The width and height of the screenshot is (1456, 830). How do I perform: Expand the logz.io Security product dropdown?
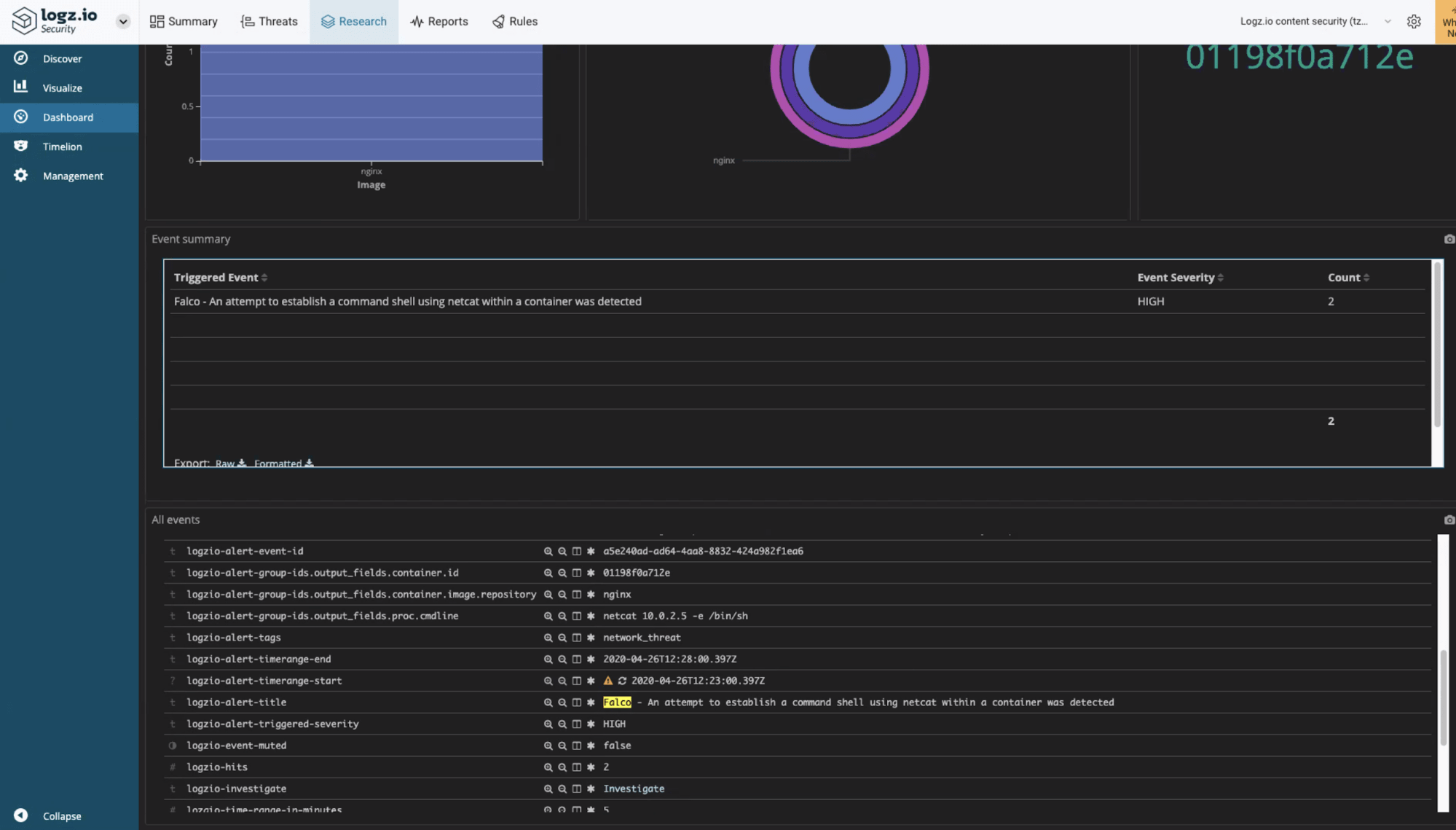(x=122, y=21)
